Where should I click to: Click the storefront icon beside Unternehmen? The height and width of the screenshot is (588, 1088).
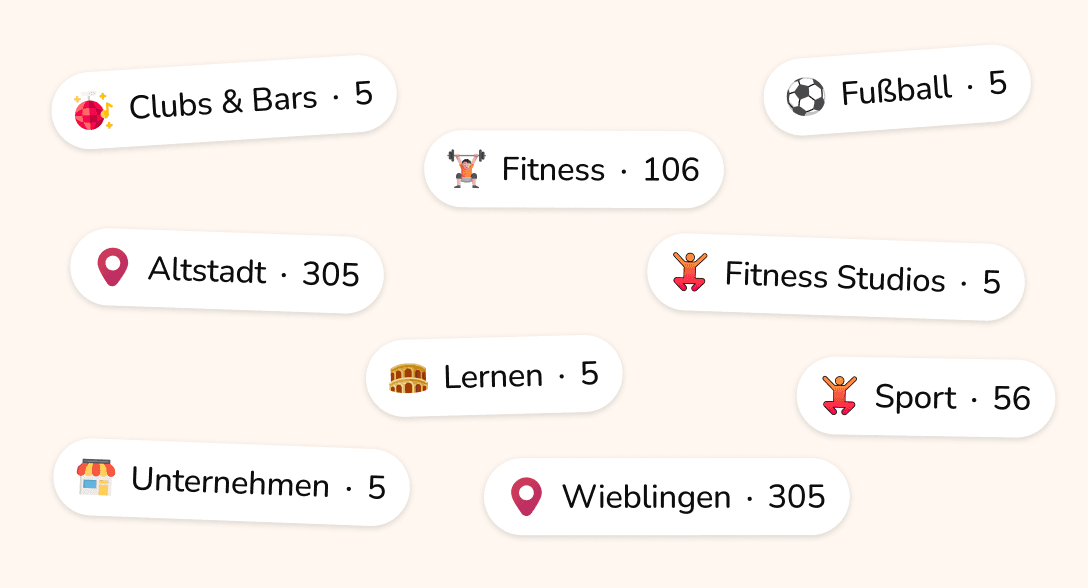96,478
